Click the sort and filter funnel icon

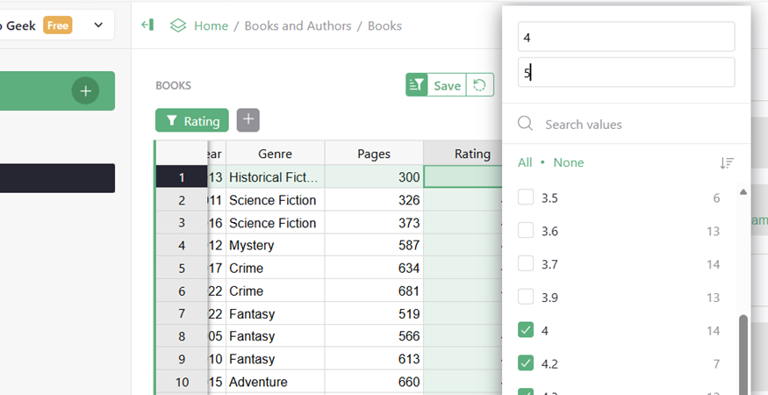[417, 85]
